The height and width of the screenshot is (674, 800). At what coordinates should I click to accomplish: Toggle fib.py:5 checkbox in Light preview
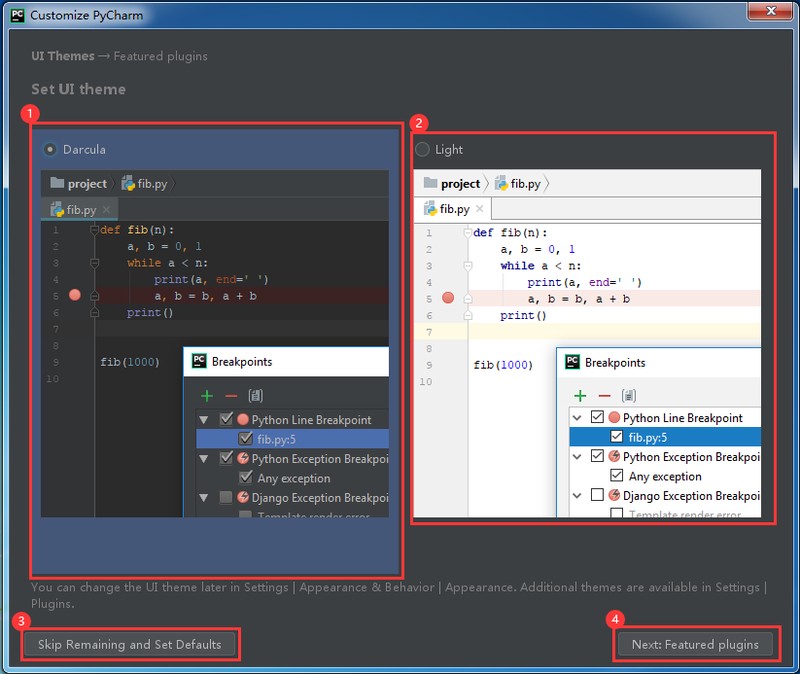[617, 437]
